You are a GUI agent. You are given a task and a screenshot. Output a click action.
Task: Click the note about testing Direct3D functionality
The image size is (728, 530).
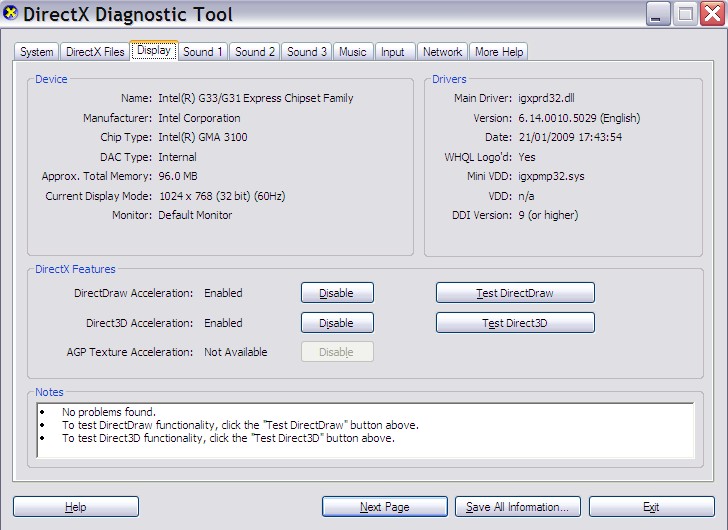(228, 438)
